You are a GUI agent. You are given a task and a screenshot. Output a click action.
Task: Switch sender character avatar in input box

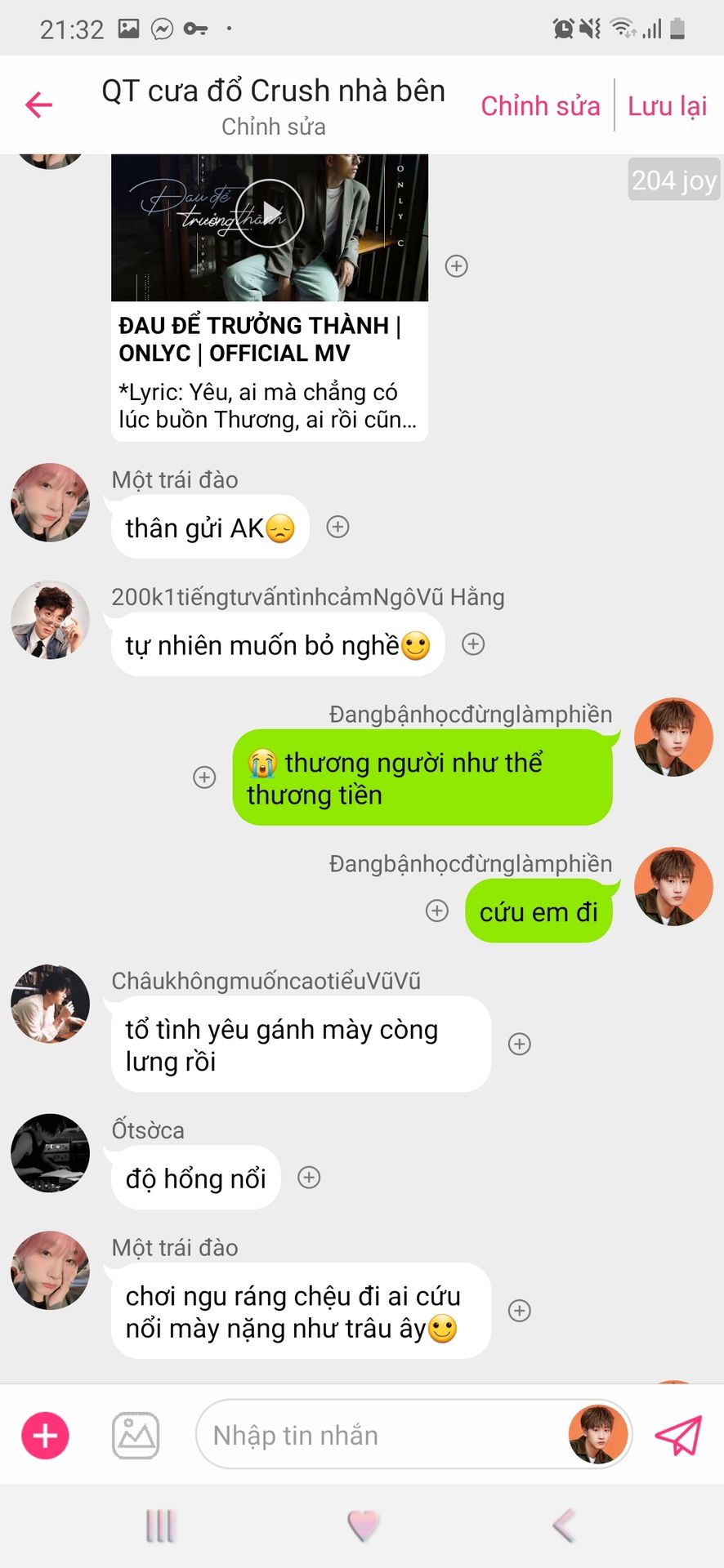click(x=598, y=1435)
